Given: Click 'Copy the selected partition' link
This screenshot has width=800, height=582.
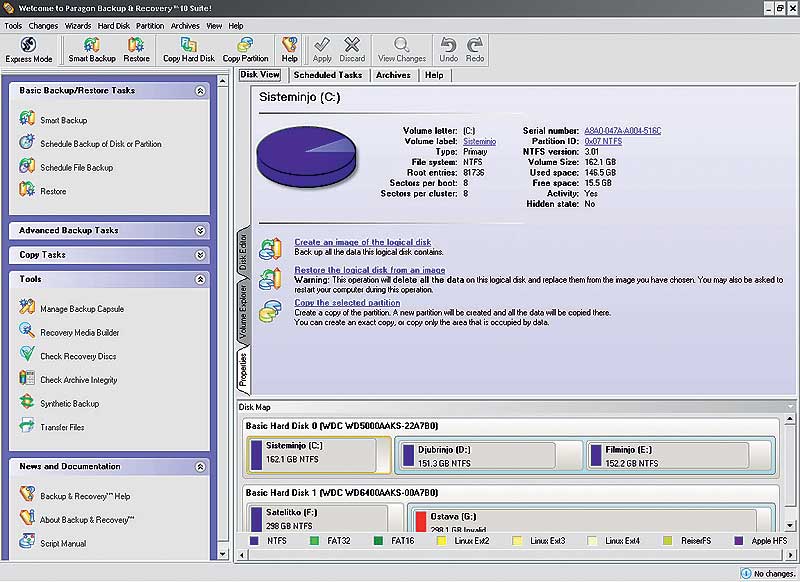Looking at the screenshot, I should click(x=347, y=302).
